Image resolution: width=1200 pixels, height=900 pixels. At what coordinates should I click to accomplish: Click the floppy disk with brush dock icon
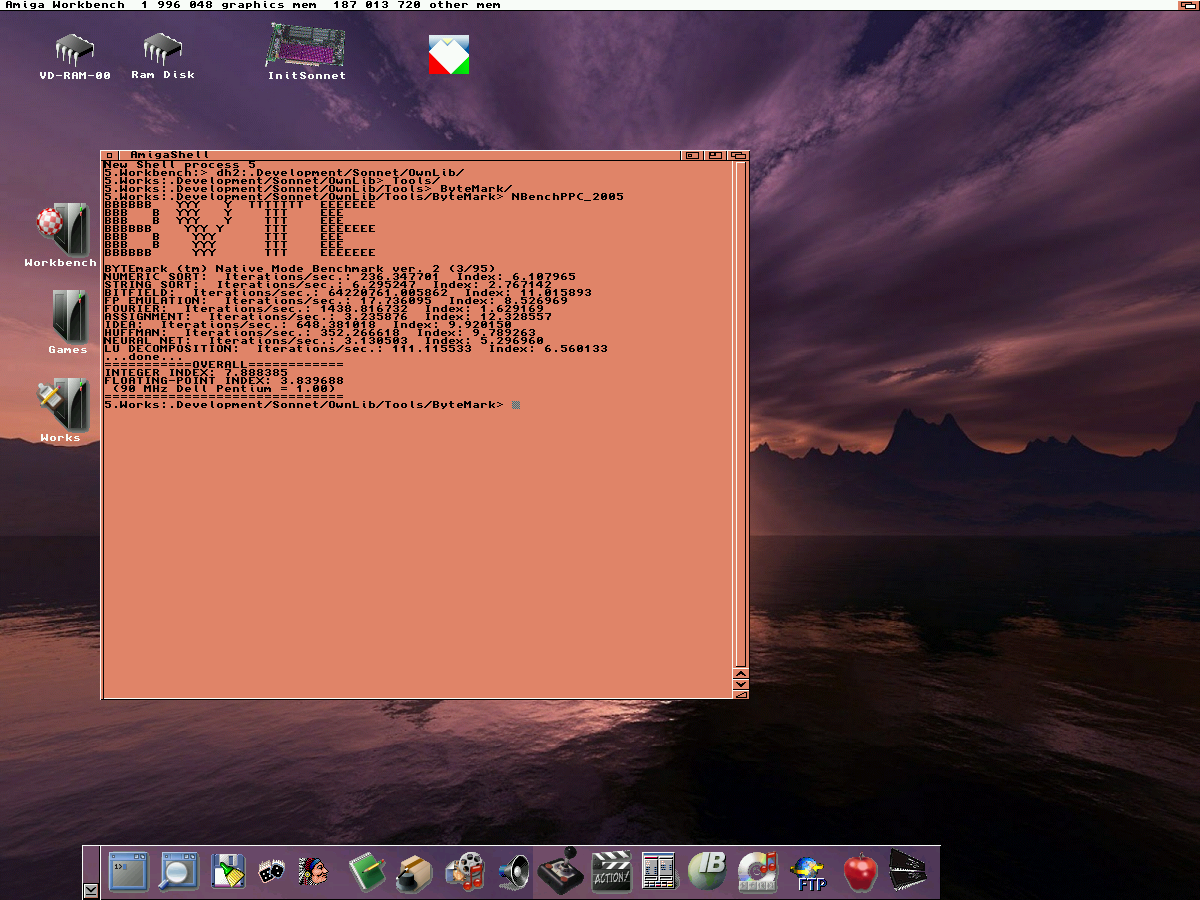pyautogui.click(x=229, y=871)
